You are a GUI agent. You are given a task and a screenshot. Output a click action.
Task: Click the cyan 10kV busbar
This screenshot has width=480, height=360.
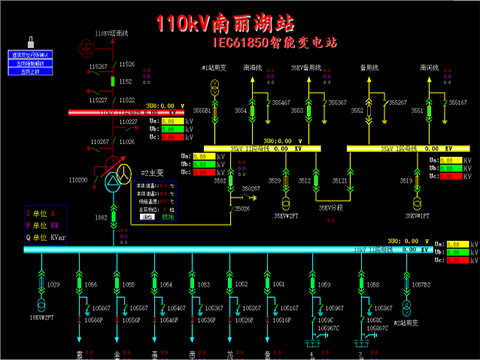point(228,250)
